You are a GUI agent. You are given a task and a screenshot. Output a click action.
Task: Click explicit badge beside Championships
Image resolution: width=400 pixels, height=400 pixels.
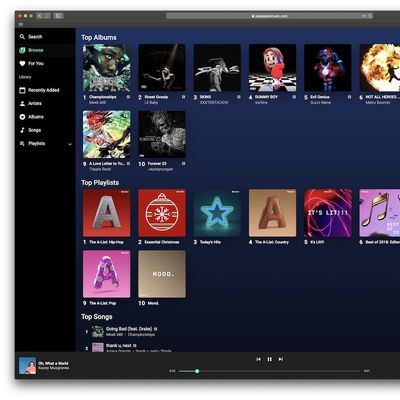click(128, 97)
